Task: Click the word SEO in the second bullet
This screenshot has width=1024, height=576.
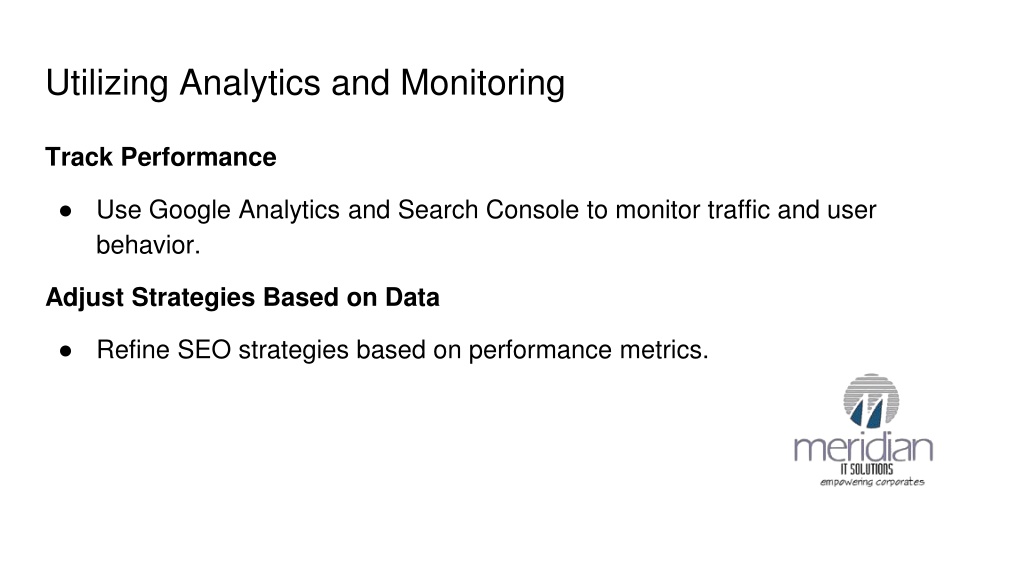Action: tap(204, 350)
